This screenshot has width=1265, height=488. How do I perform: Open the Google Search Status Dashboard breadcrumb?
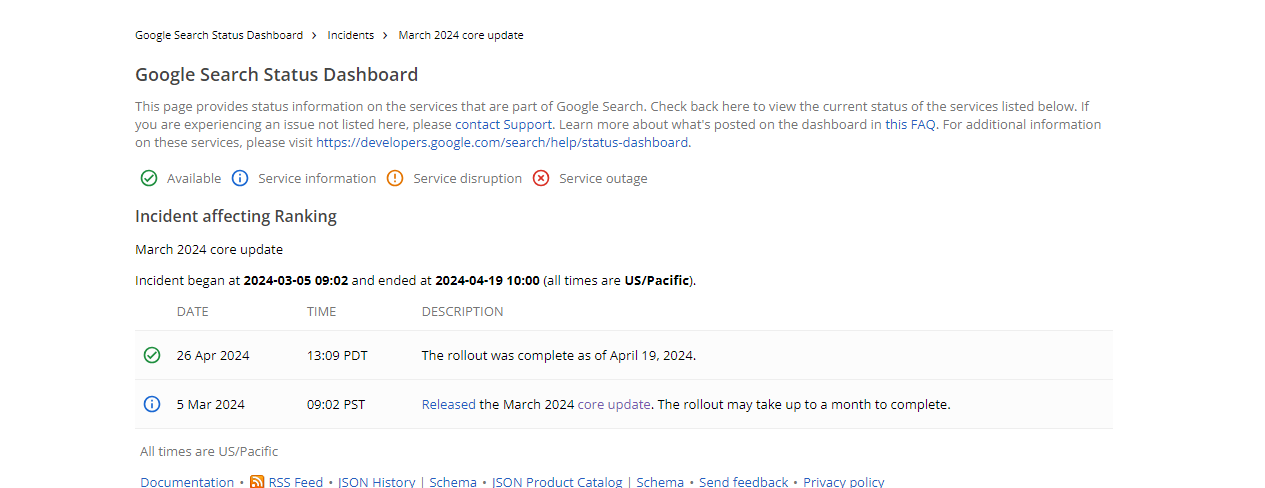[x=219, y=35]
